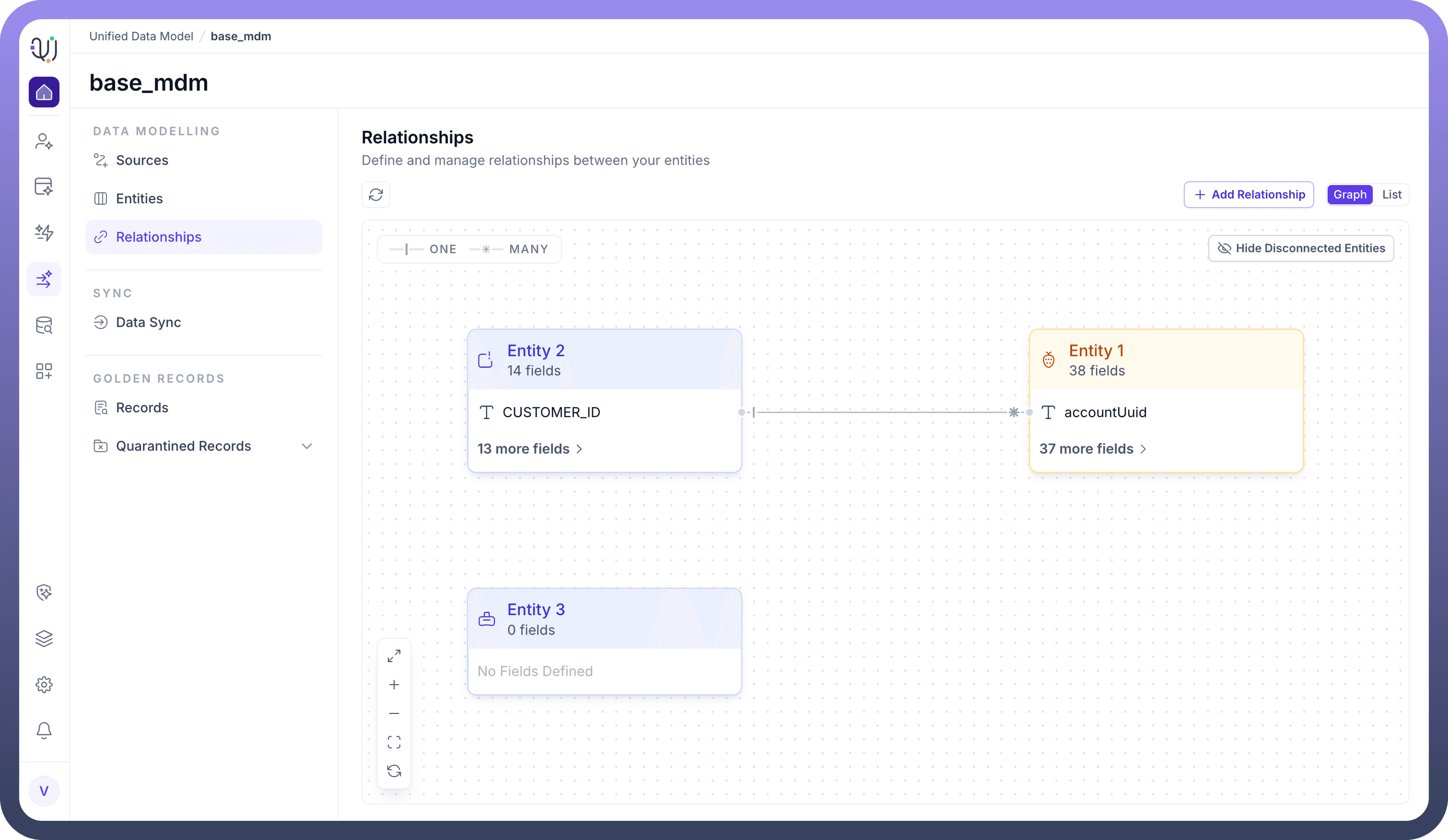
Task: Zoom in with the plus control
Action: (x=394, y=684)
